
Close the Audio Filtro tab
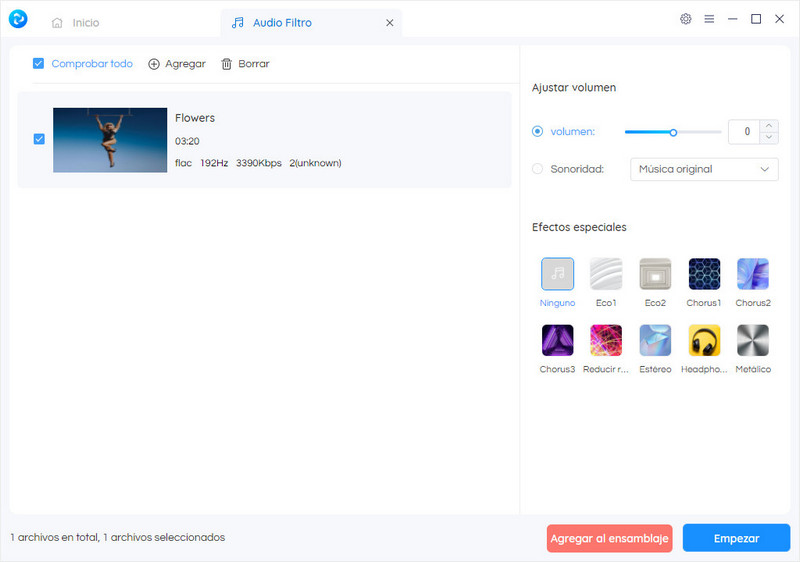389,22
